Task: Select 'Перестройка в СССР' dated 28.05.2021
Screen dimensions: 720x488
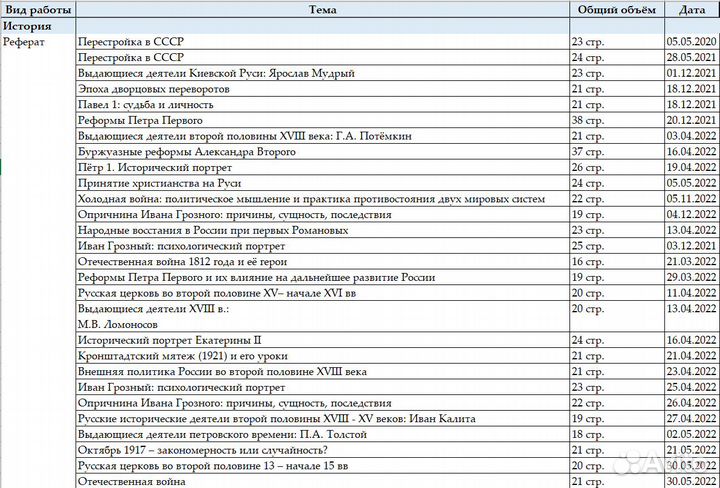Action: pos(322,57)
